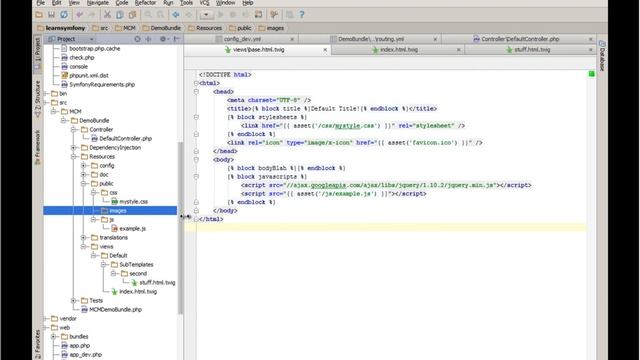The height and width of the screenshot is (360, 640).
Task: Click the Paste toolbar icon
Action: tap(132, 15)
